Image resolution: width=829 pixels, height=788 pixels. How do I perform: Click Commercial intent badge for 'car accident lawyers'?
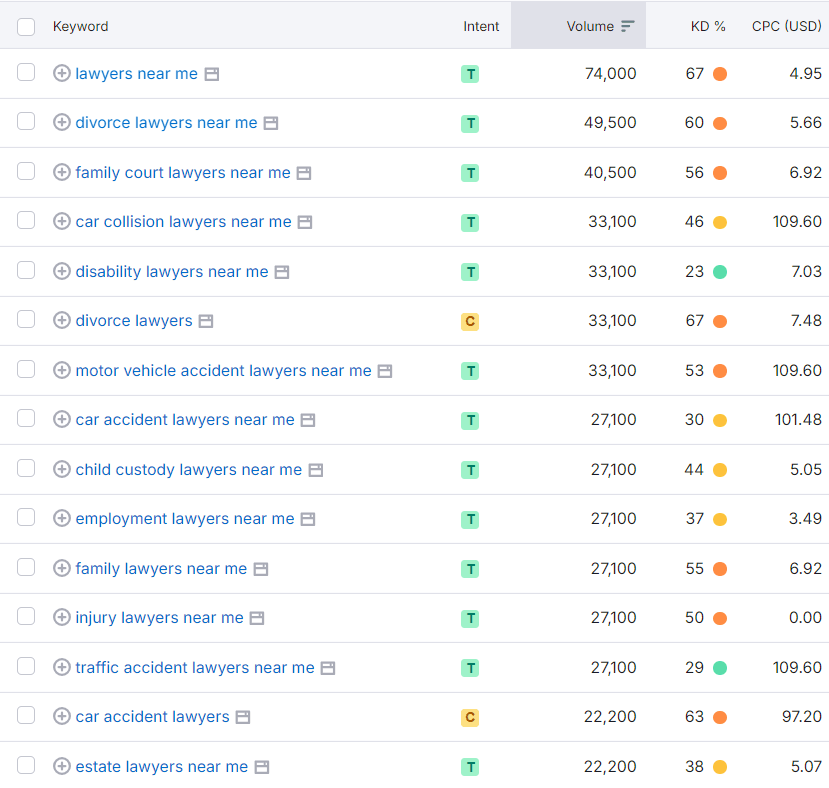click(x=470, y=717)
